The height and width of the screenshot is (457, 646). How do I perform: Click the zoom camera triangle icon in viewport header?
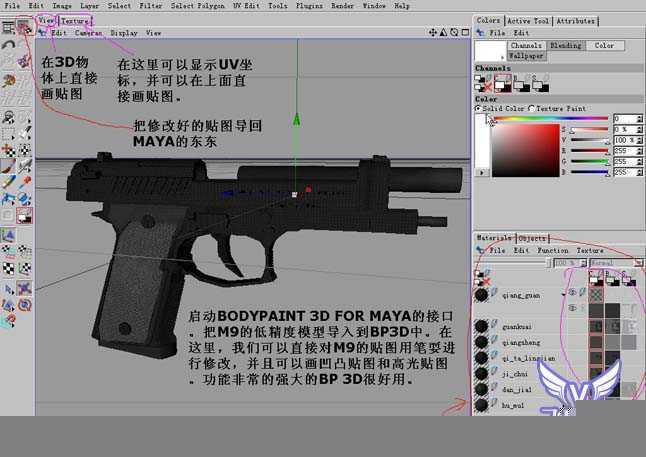tap(443, 32)
